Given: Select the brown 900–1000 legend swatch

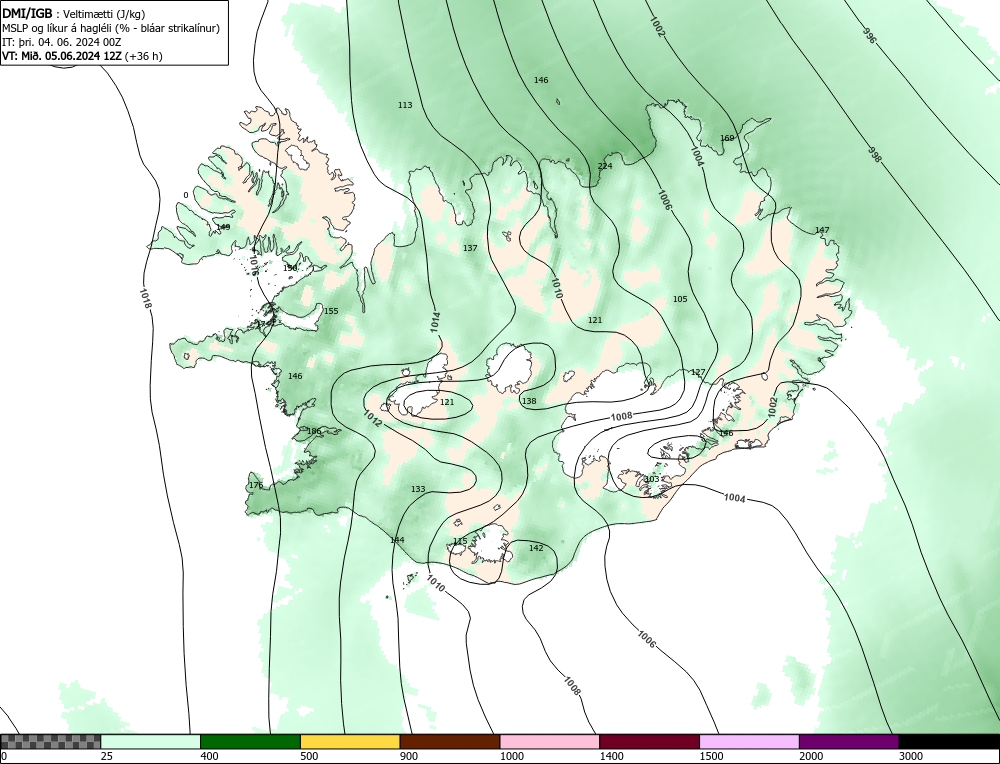Looking at the screenshot, I should [x=450, y=742].
